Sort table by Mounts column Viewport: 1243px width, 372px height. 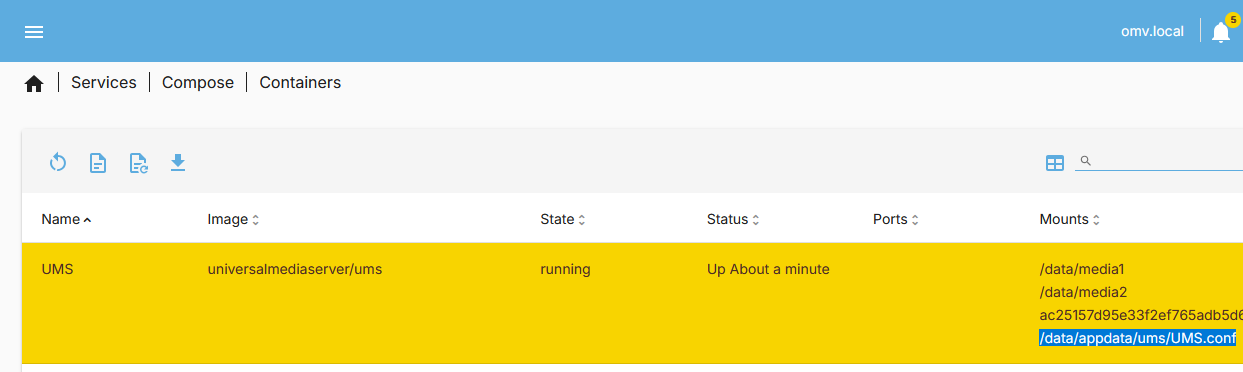pos(1070,219)
